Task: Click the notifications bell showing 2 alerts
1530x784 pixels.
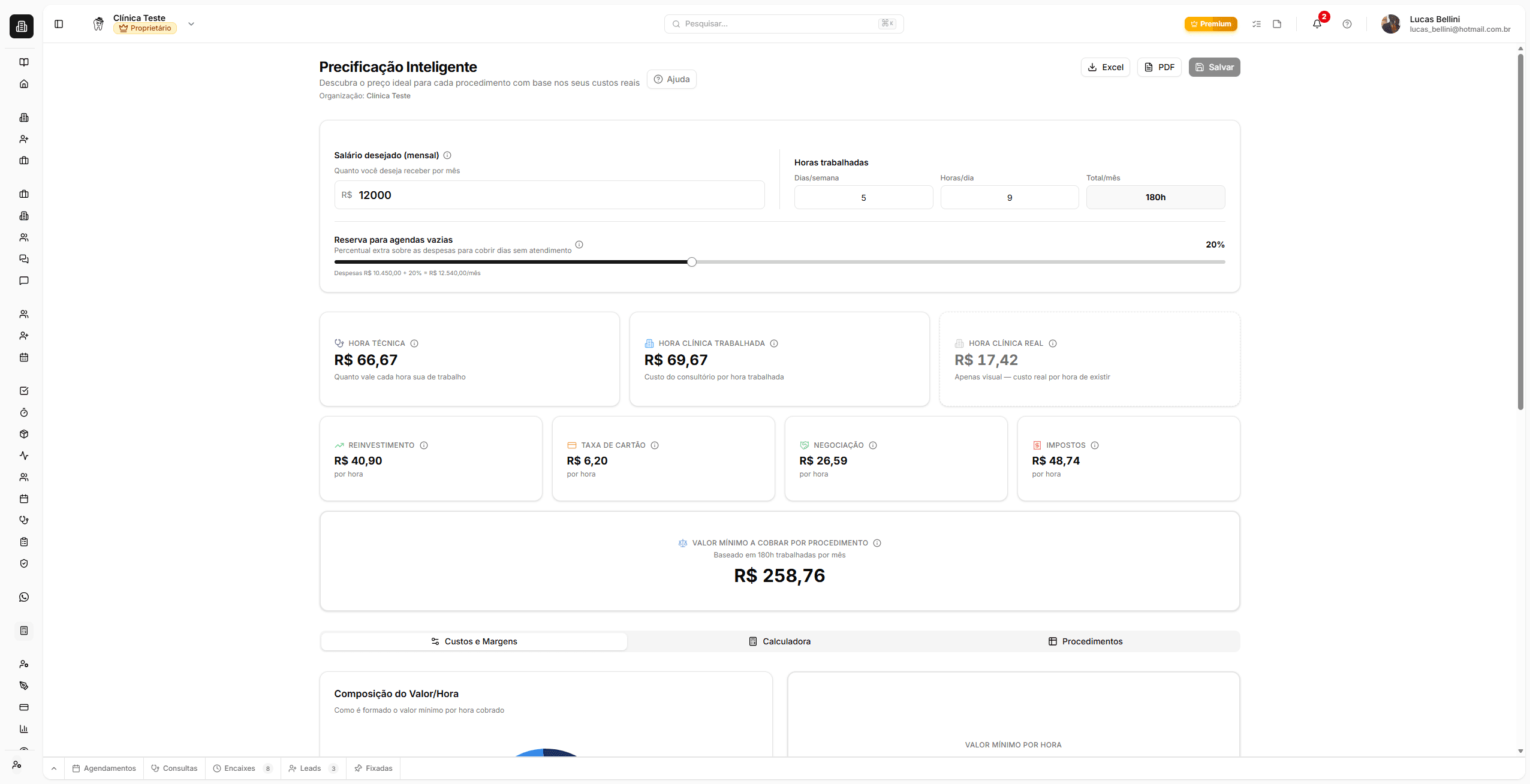Action: click(1317, 24)
